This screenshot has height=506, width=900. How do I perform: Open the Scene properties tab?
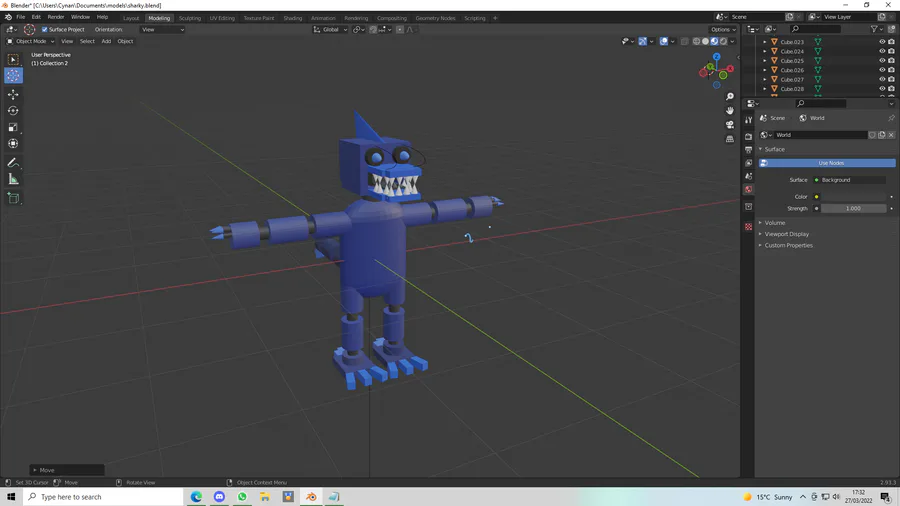coord(748,176)
